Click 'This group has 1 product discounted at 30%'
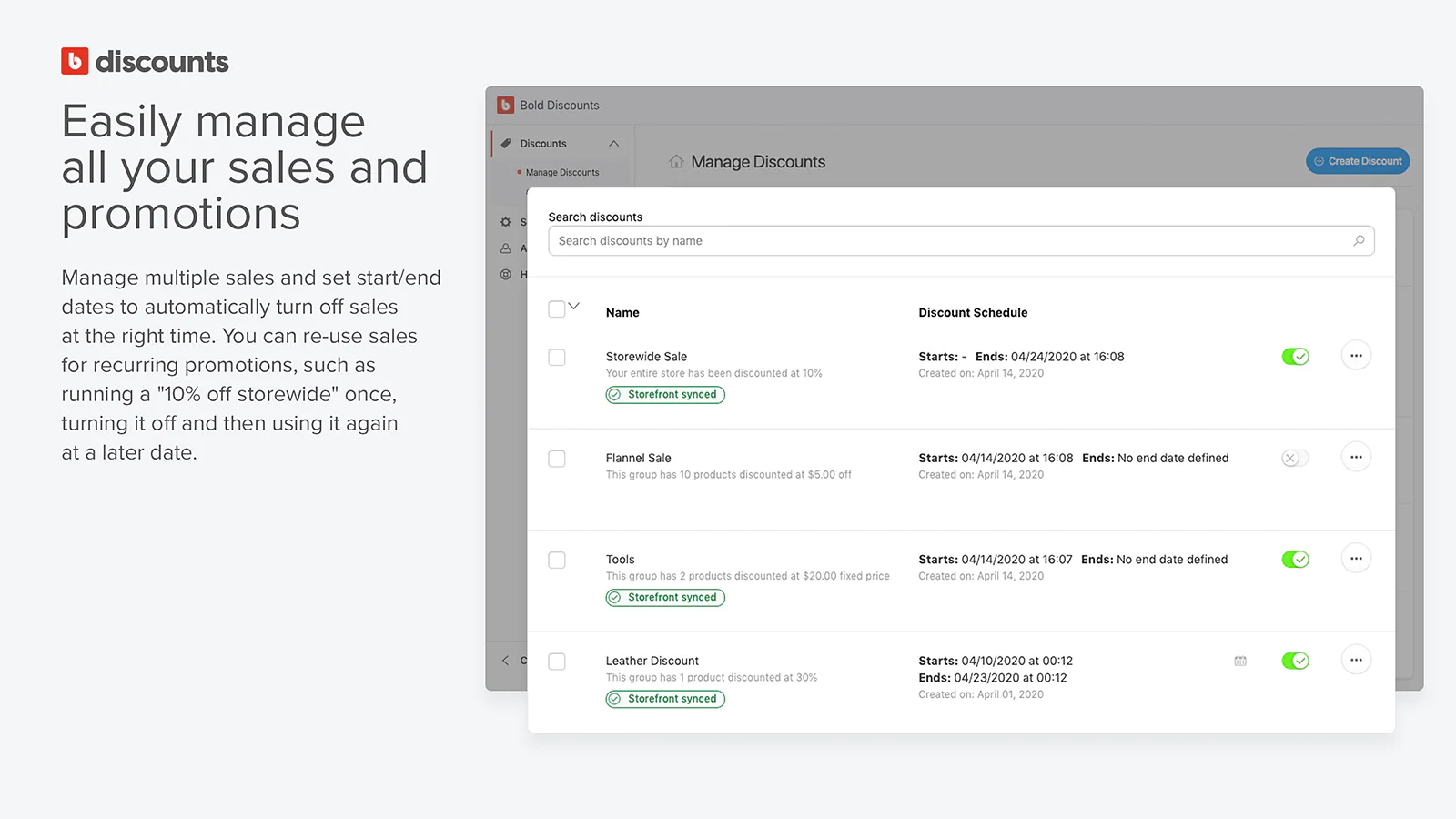1456x819 pixels. (712, 678)
